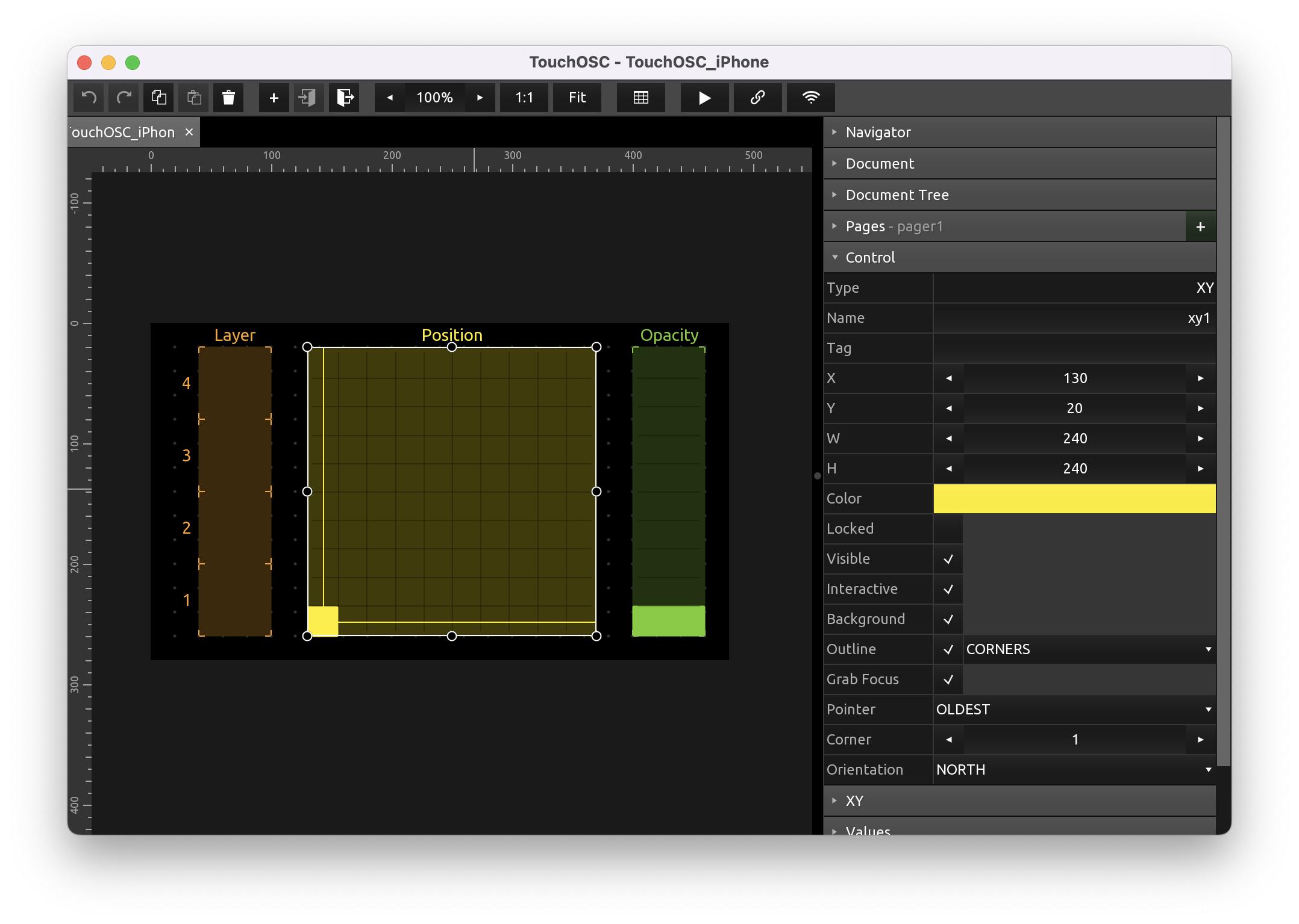Image resolution: width=1299 pixels, height=924 pixels.
Task: Toggle the Grab Focus checkbox
Action: pyautogui.click(x=948, y=679)
